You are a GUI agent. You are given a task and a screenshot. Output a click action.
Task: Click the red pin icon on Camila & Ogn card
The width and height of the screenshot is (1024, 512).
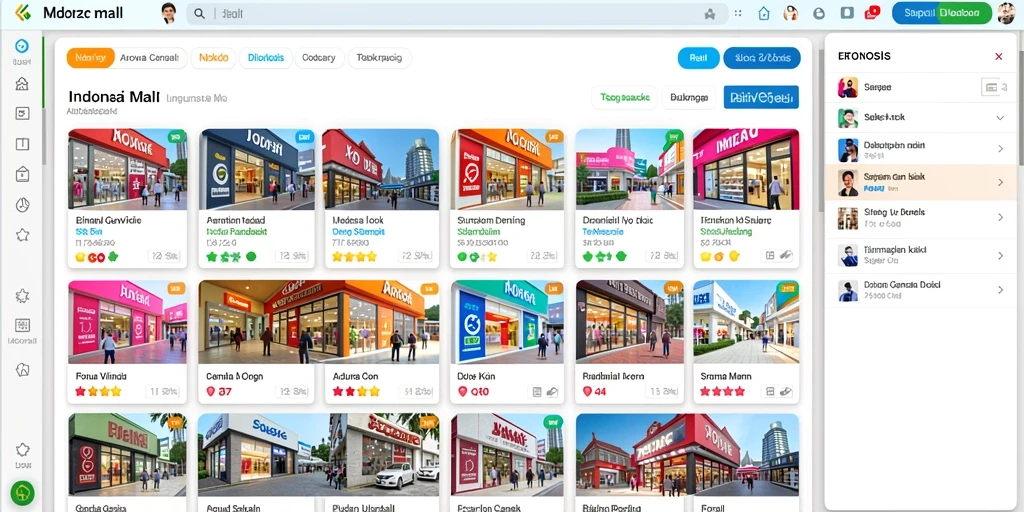click(210, 392)
